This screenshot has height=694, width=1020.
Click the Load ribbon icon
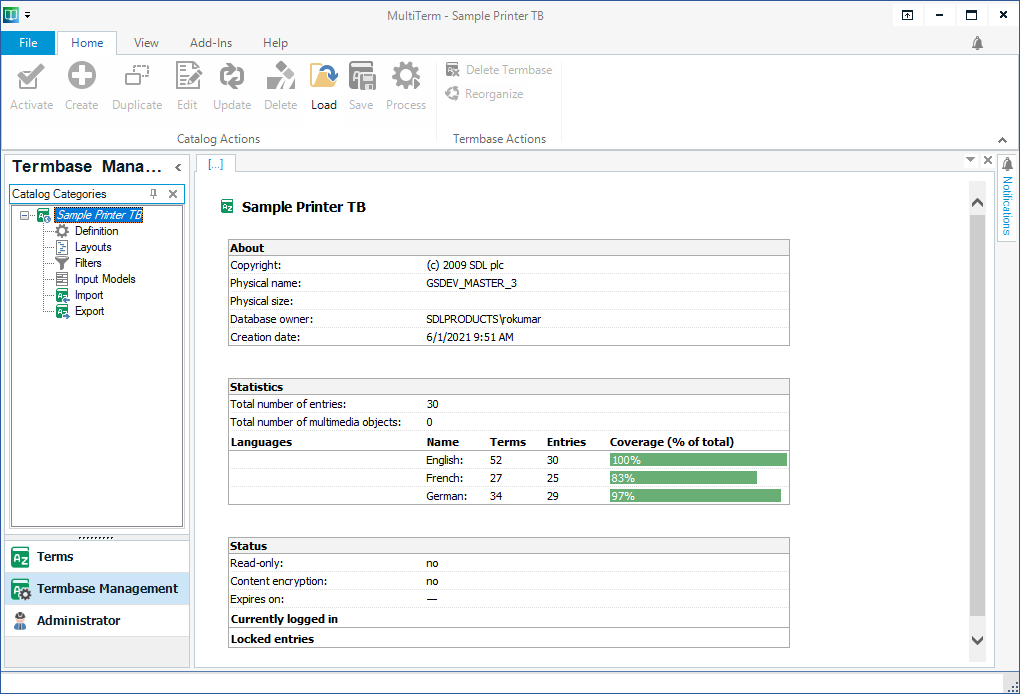[323, 76]
